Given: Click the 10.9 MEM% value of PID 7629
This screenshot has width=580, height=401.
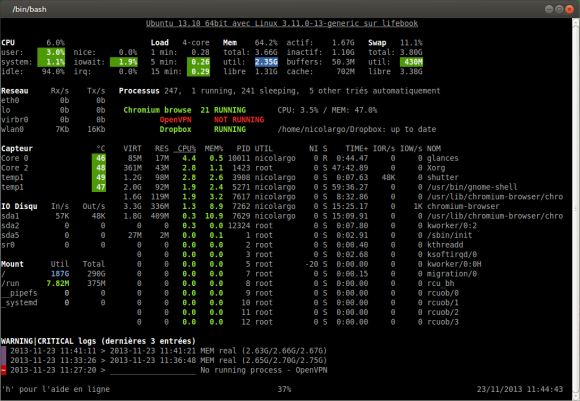Looking at the screenshot, I should 214,216.
